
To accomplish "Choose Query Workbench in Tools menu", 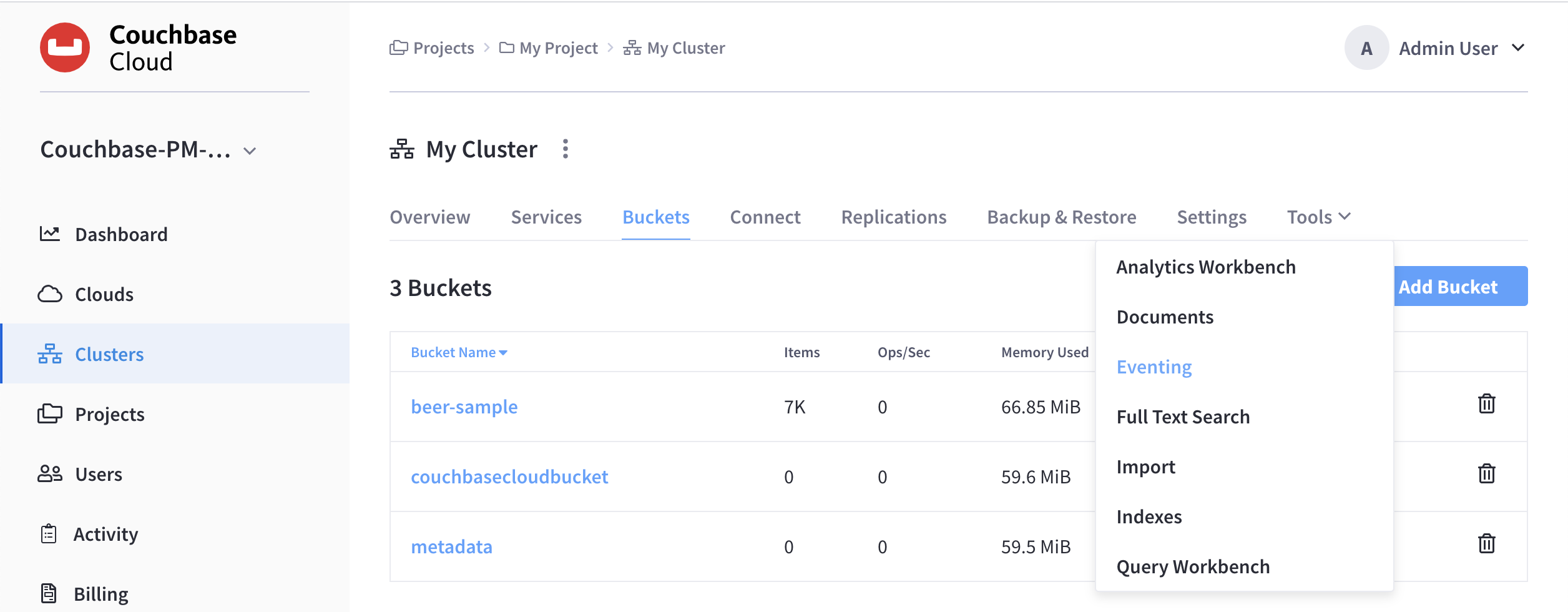I will 1192,566.
